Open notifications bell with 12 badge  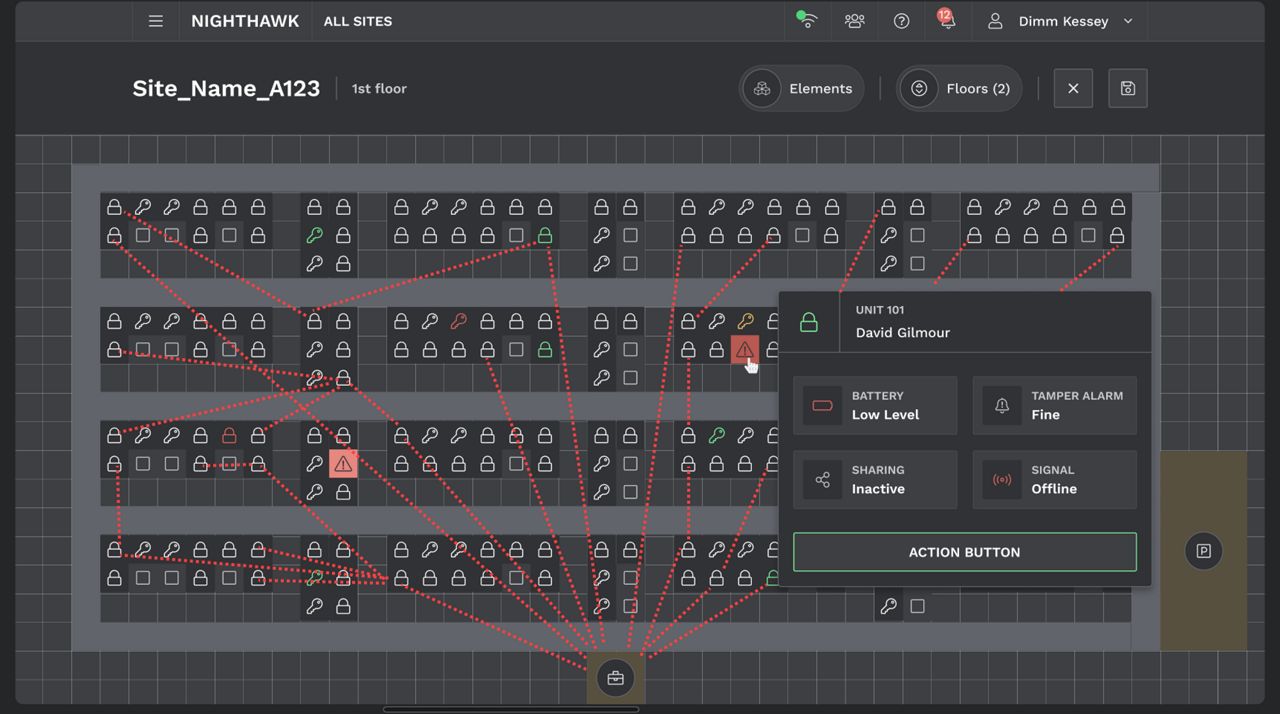(946, 21)
